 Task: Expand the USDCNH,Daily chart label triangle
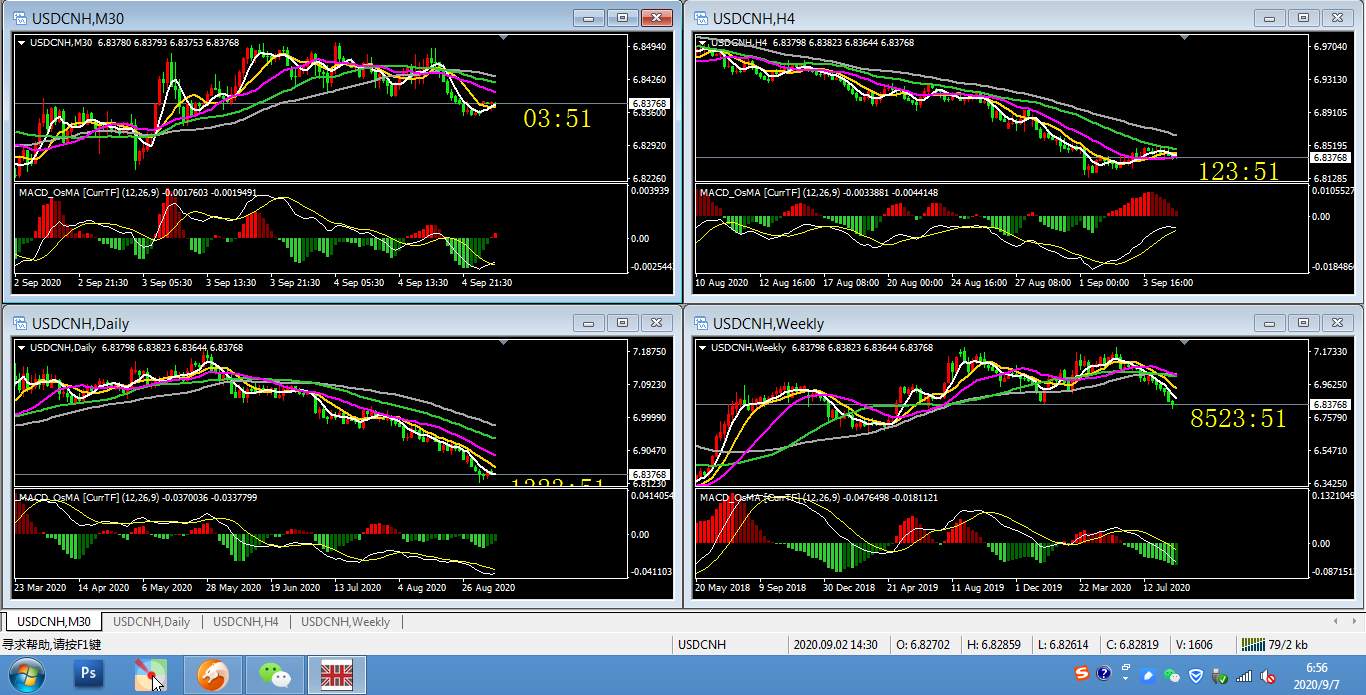tap(22, 348)
